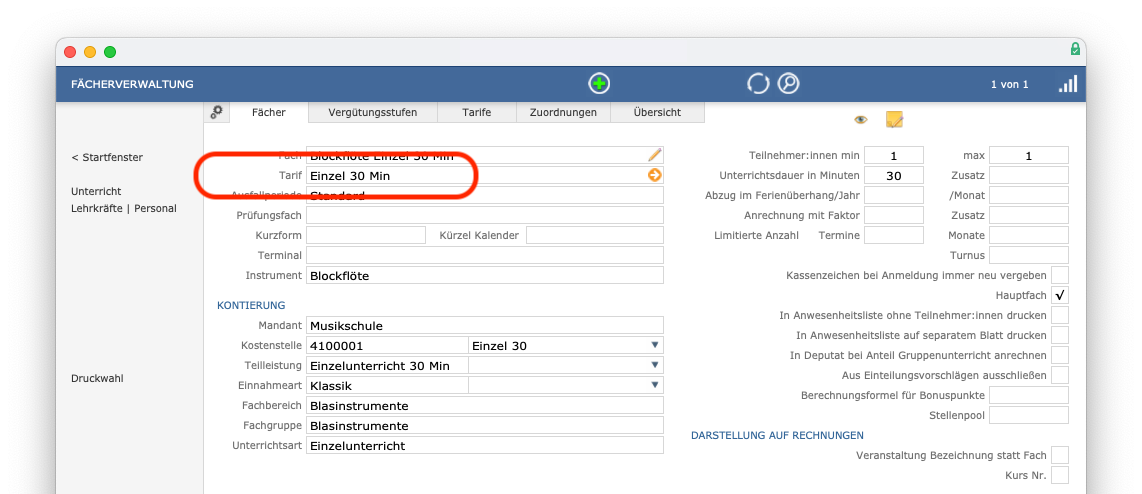Click the eye icon above the form
Screen dimensions: 1142x494
click(x=861, y=119)
